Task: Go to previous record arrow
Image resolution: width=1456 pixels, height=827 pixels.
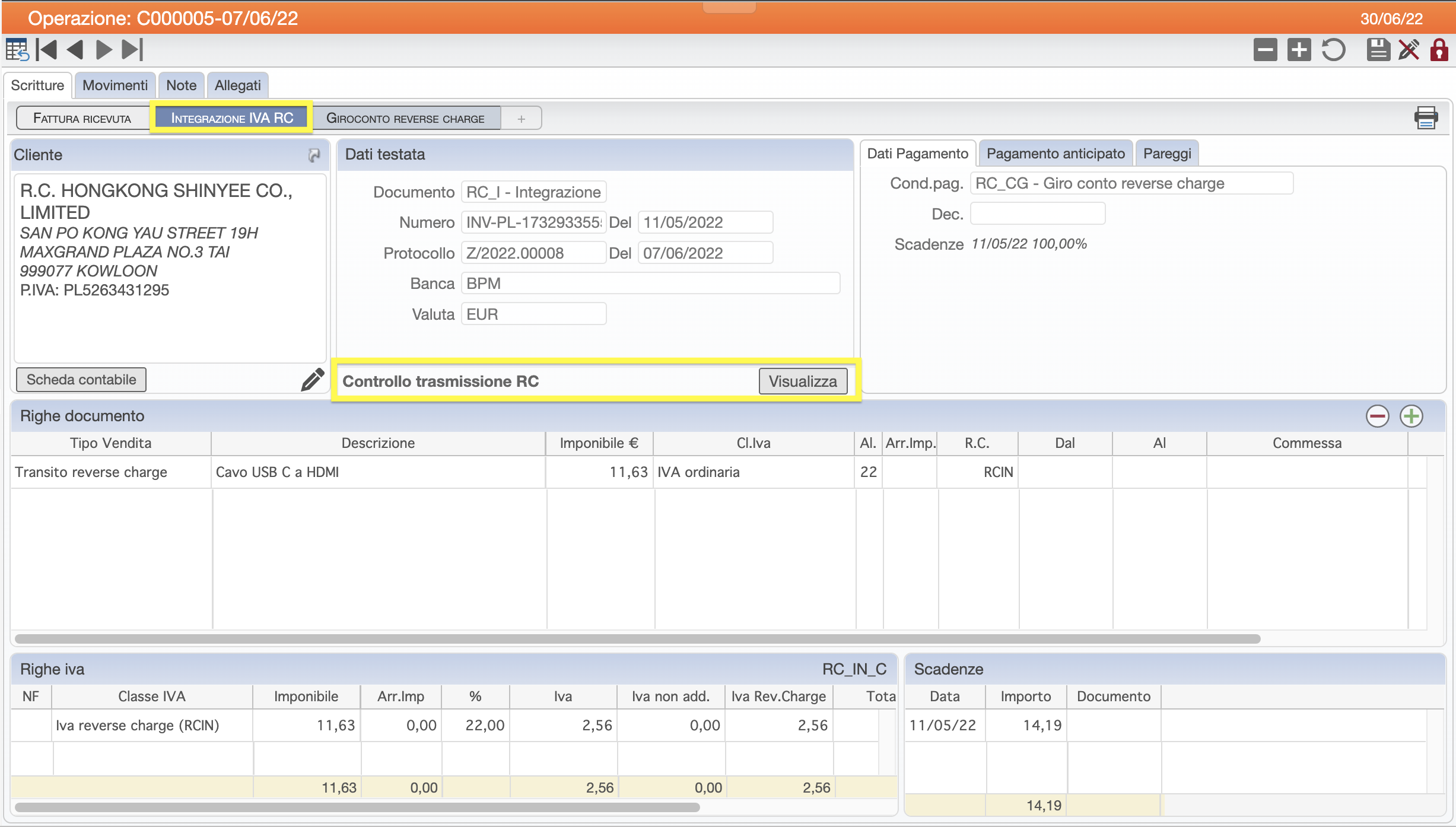Action: point(75,50)
